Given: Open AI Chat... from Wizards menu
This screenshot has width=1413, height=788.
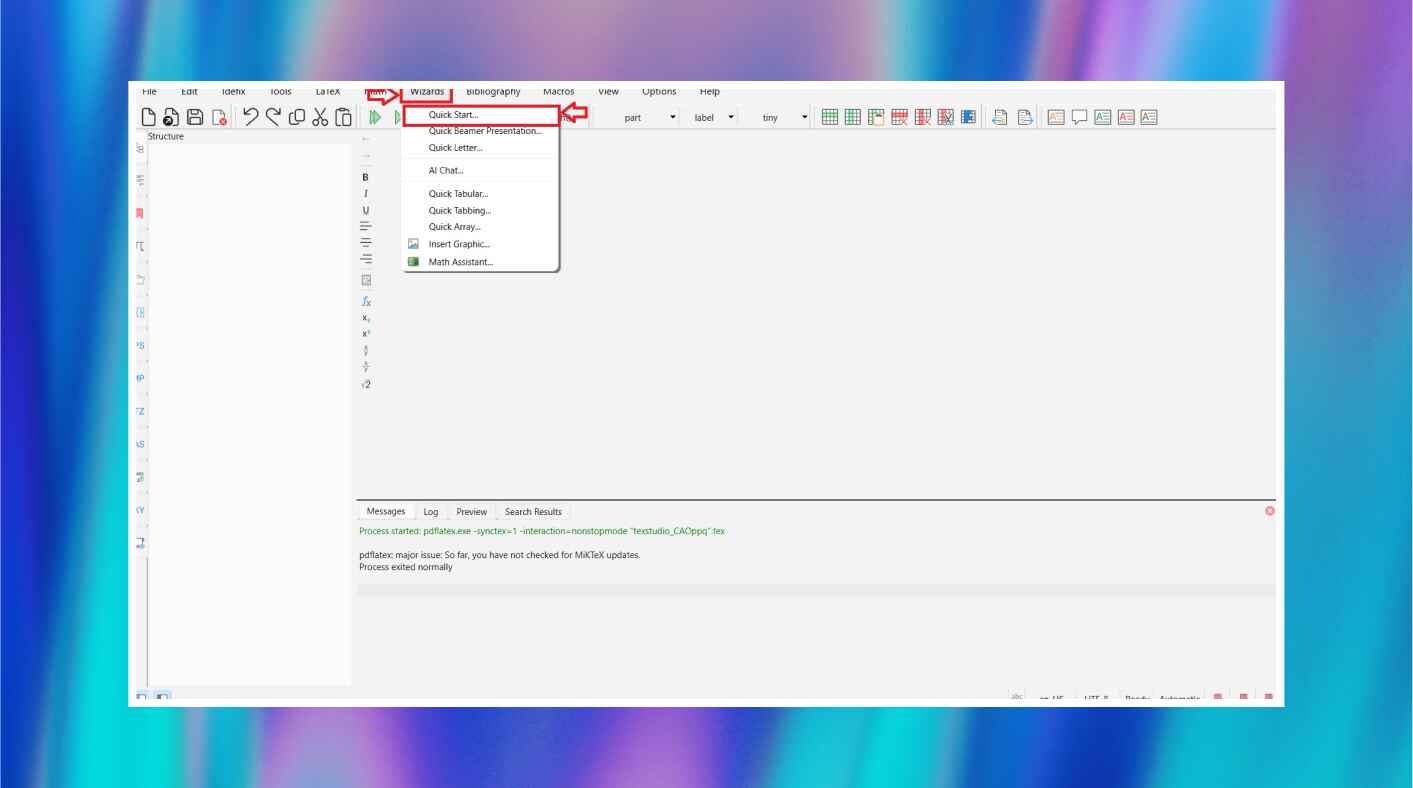Looking at the screenshot, I should coord(480,170).
